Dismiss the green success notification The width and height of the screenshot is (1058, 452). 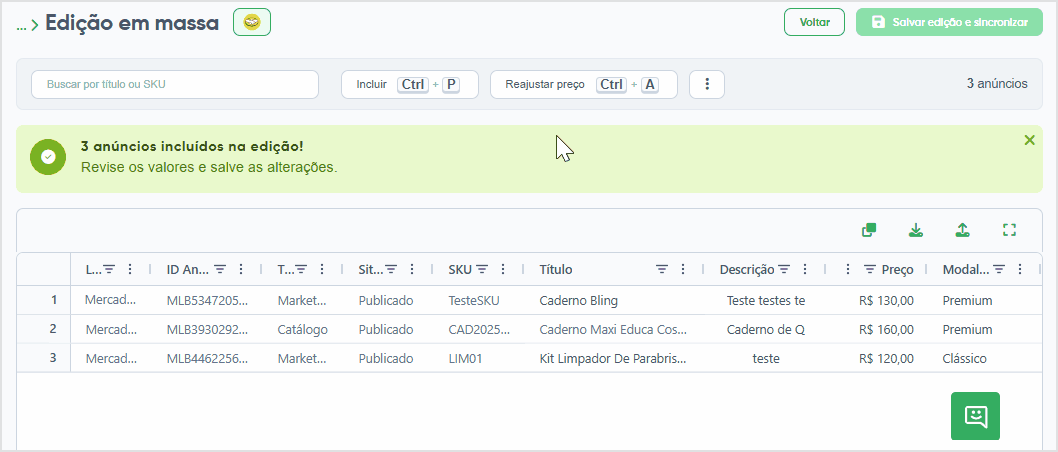[1029, 140]
